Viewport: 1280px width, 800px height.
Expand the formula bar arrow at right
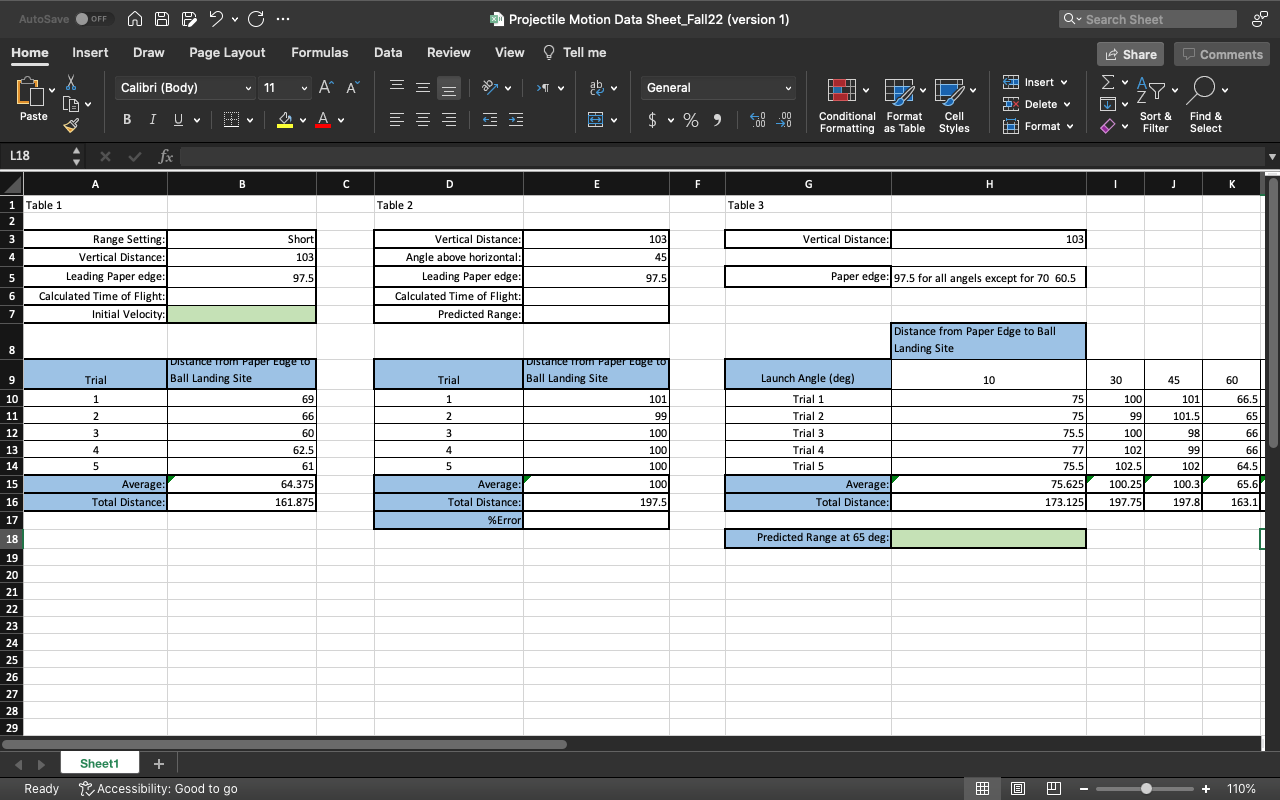tap(1272, 157)
